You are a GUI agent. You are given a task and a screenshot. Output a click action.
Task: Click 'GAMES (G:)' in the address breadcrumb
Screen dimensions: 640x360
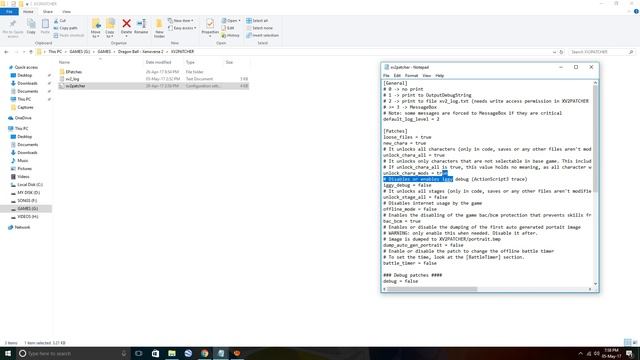80,52
